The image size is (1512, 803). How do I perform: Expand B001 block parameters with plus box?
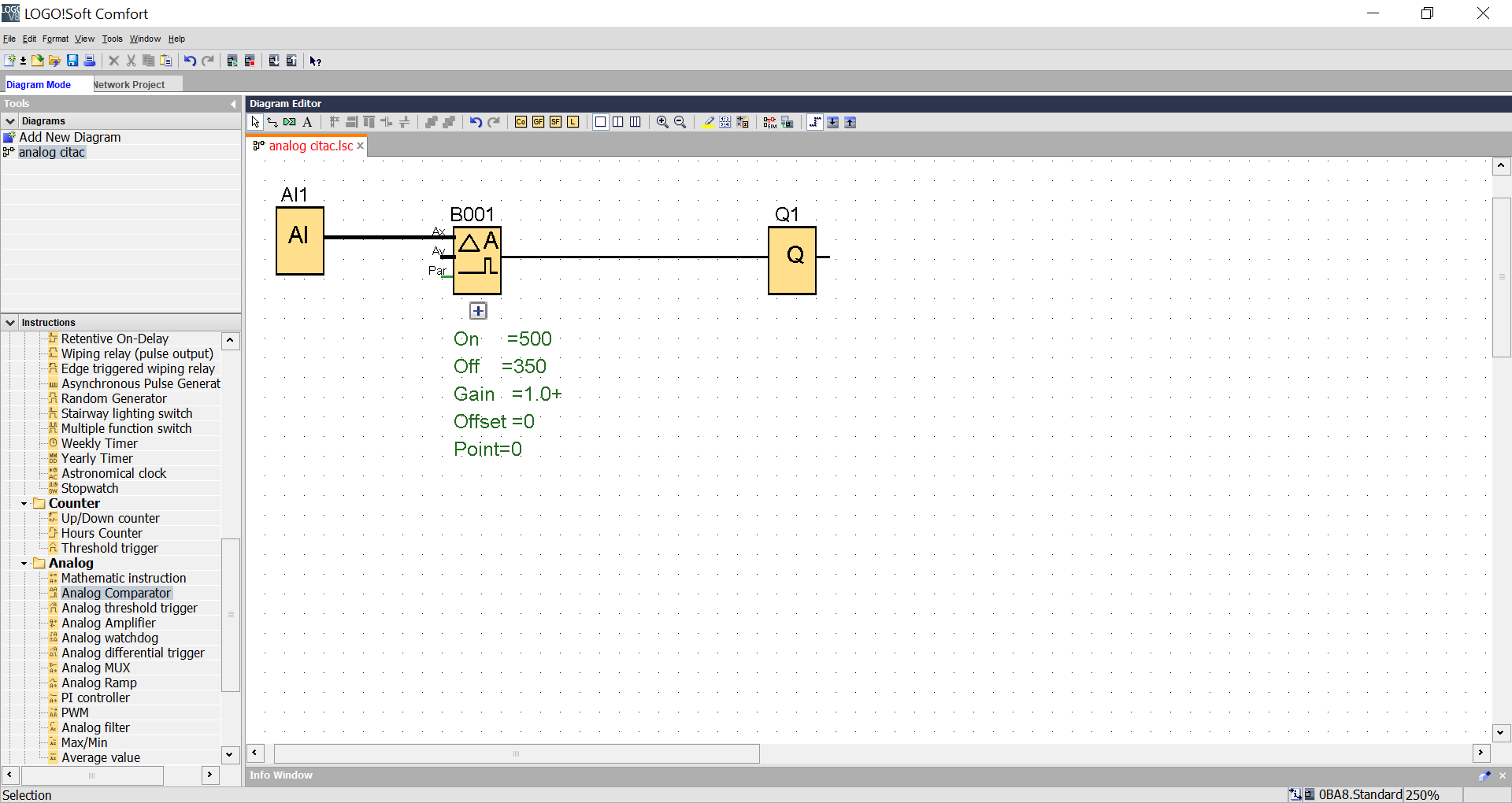[478, 311]
